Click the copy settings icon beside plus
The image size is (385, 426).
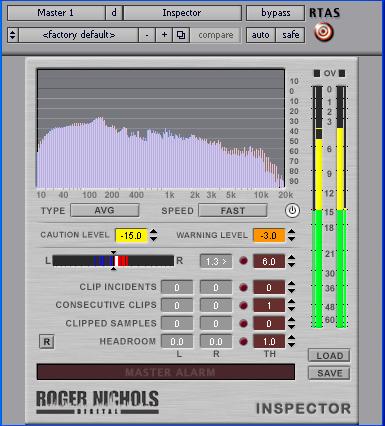(x=181, y=35)
